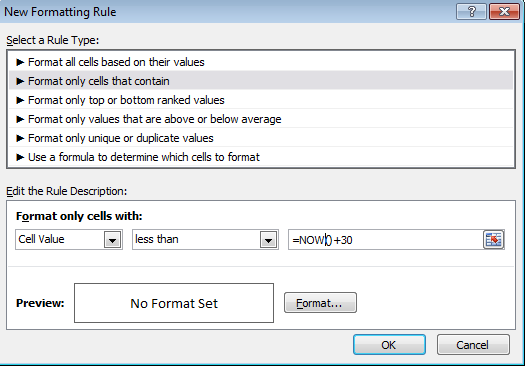The width and height of the screenshot is (525, 366).
Task: Confirm with the OK button
Action: click(x=389, y=345)
